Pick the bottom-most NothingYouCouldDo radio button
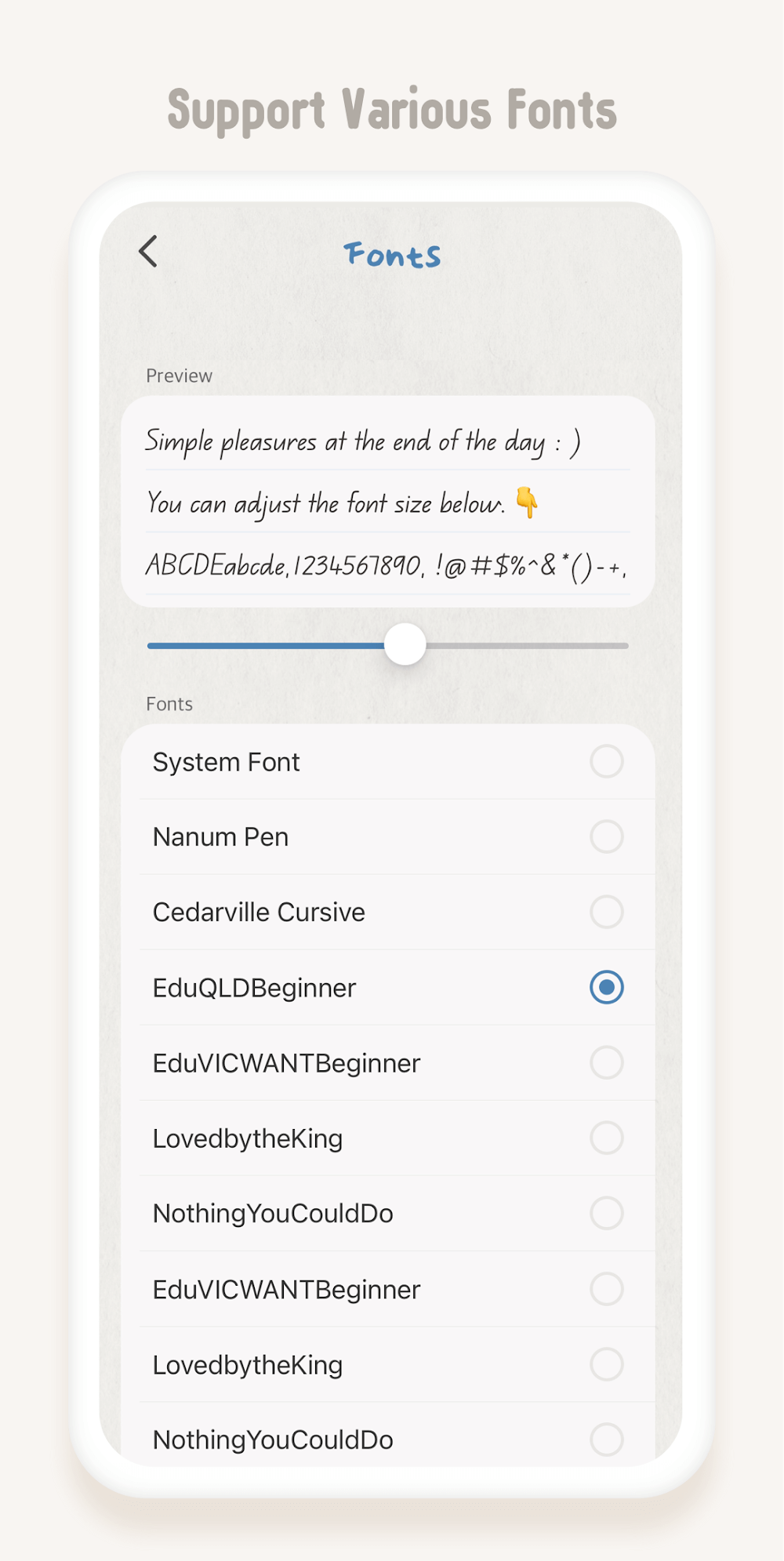Image resolution: width=784 pixels, height=1561 pixels. click(x=606, y=1439)
